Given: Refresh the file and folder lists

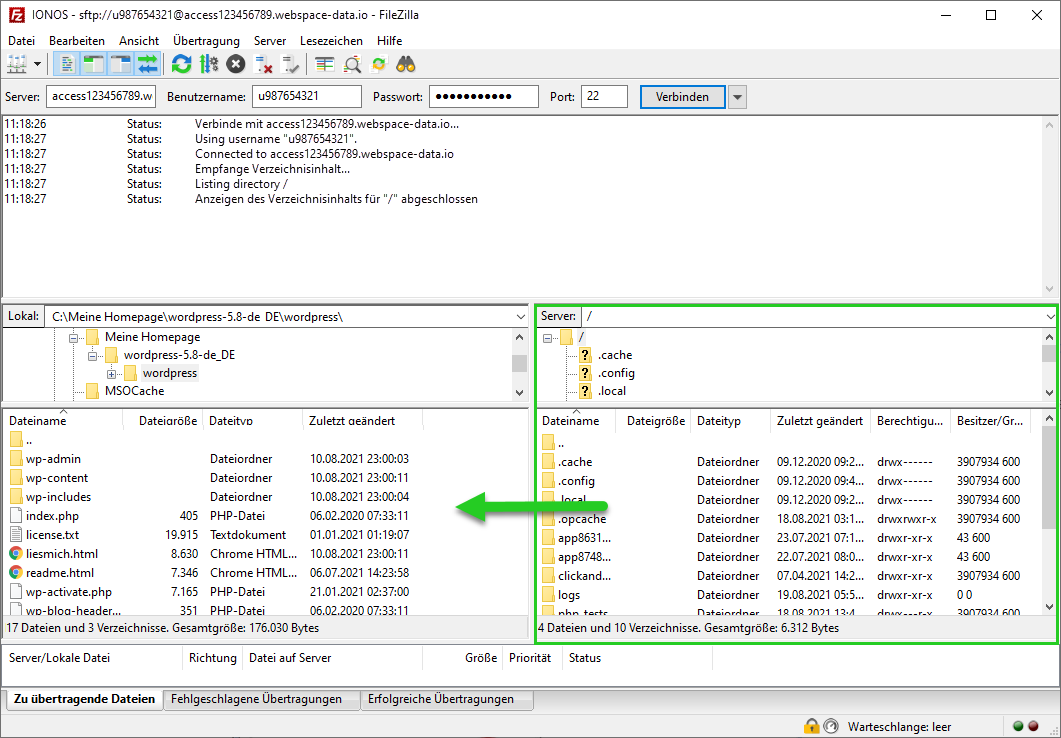Looking at the screenshot, I should pos(181,64).
